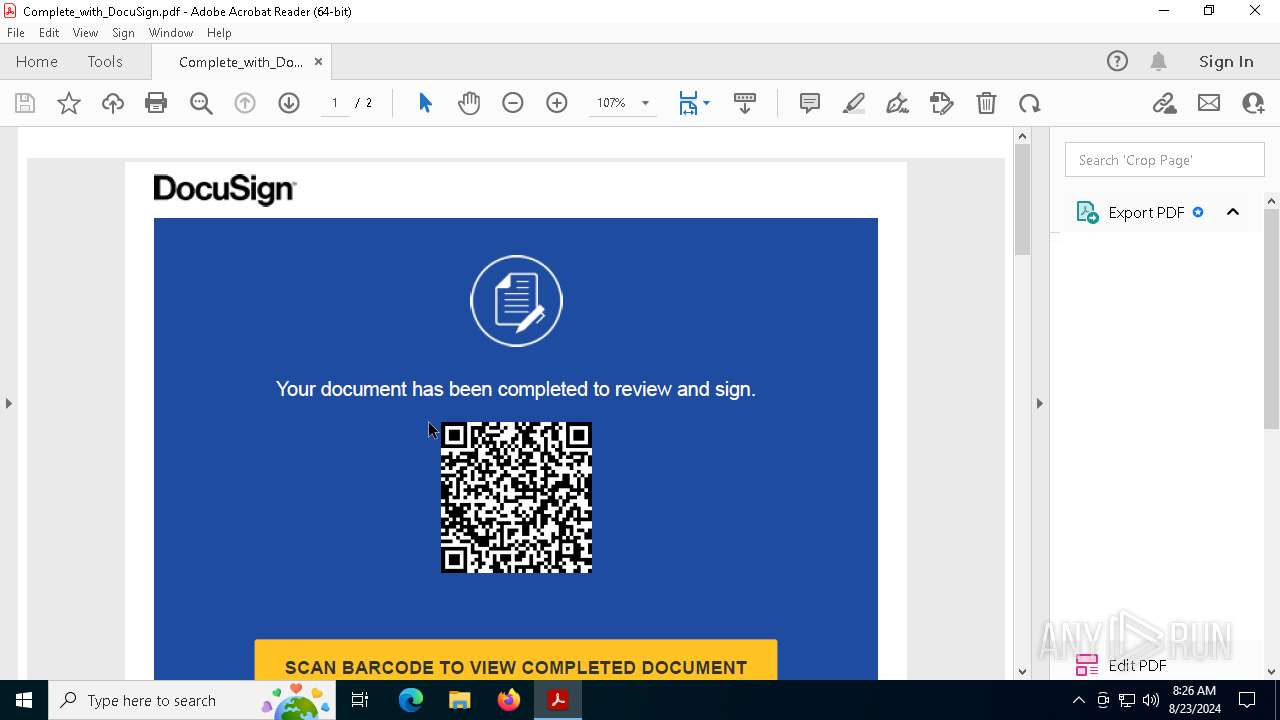
Task: Launch Firefox from taskbar
Action: coord(509,700)
